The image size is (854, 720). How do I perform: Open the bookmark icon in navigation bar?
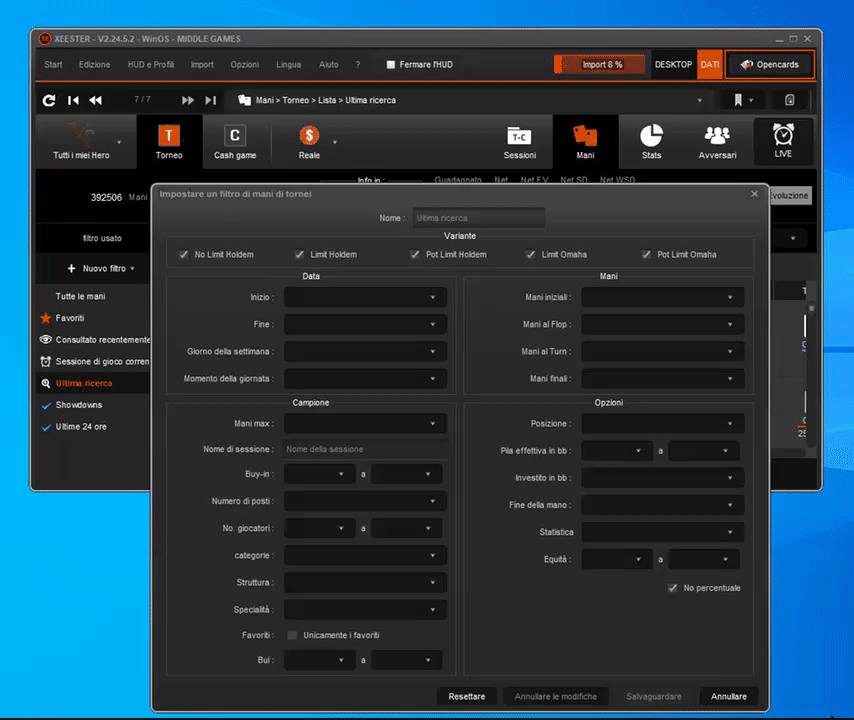point(738,100)
